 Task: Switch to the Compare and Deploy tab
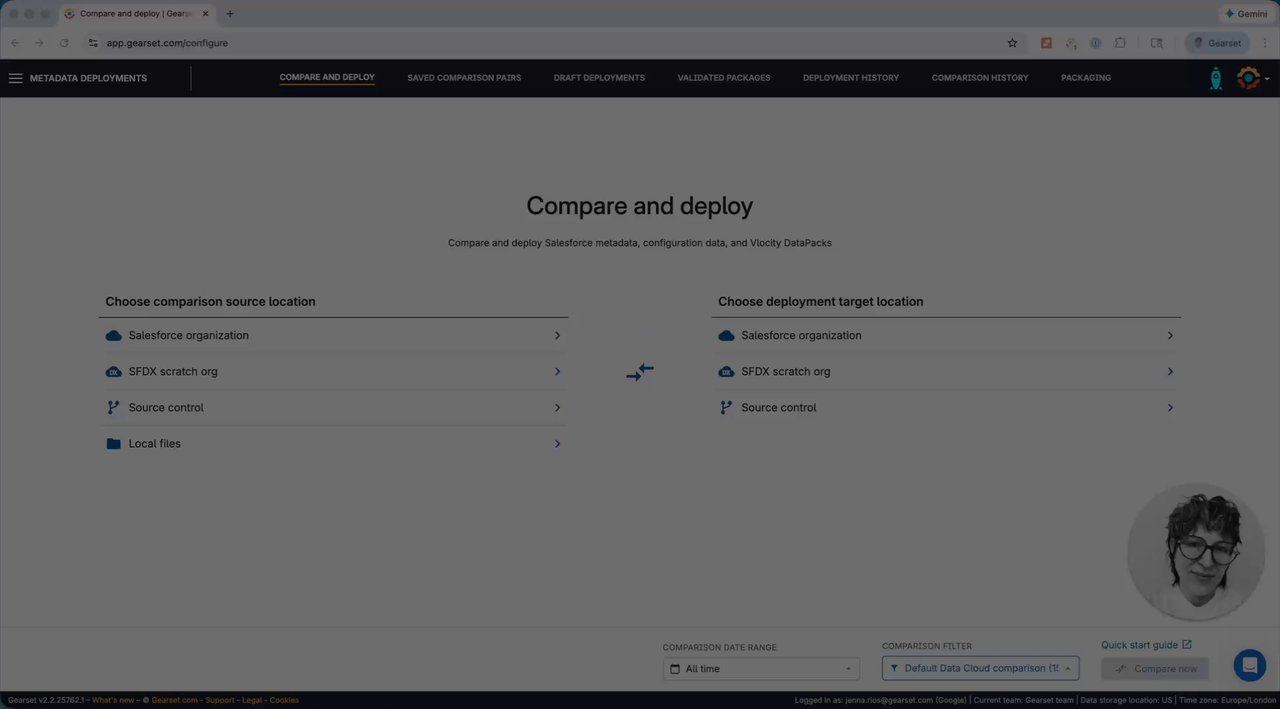click(327, 78)
